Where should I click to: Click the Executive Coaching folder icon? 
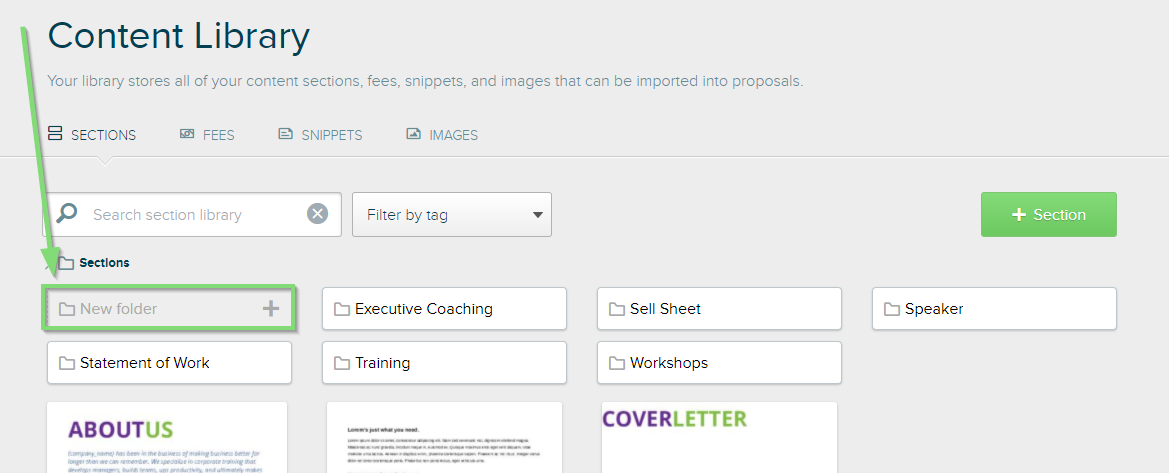pyautogui.click(x=342, y=309)
